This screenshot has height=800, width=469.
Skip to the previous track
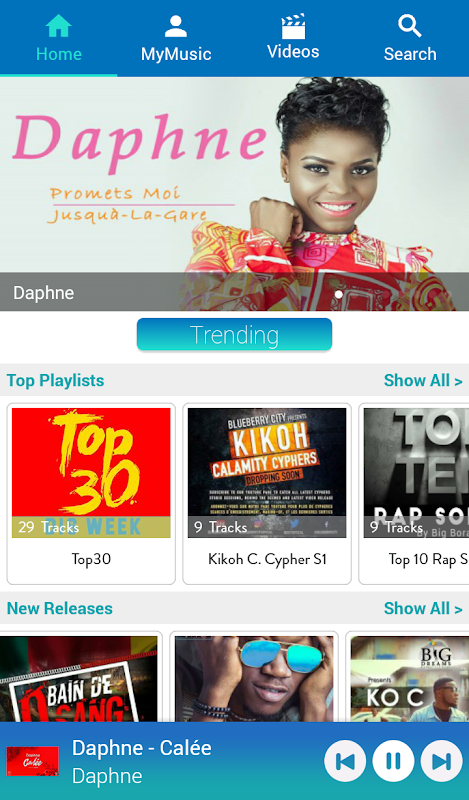(345, 761)
